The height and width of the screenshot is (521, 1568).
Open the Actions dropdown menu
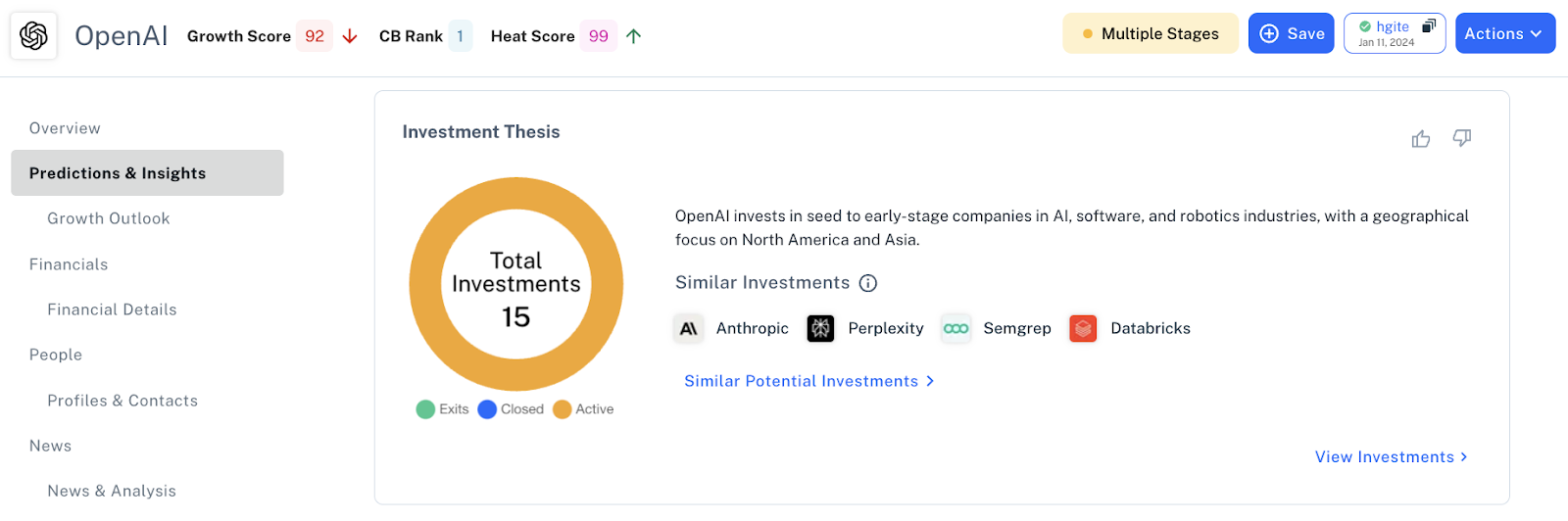pos(1504,34)
